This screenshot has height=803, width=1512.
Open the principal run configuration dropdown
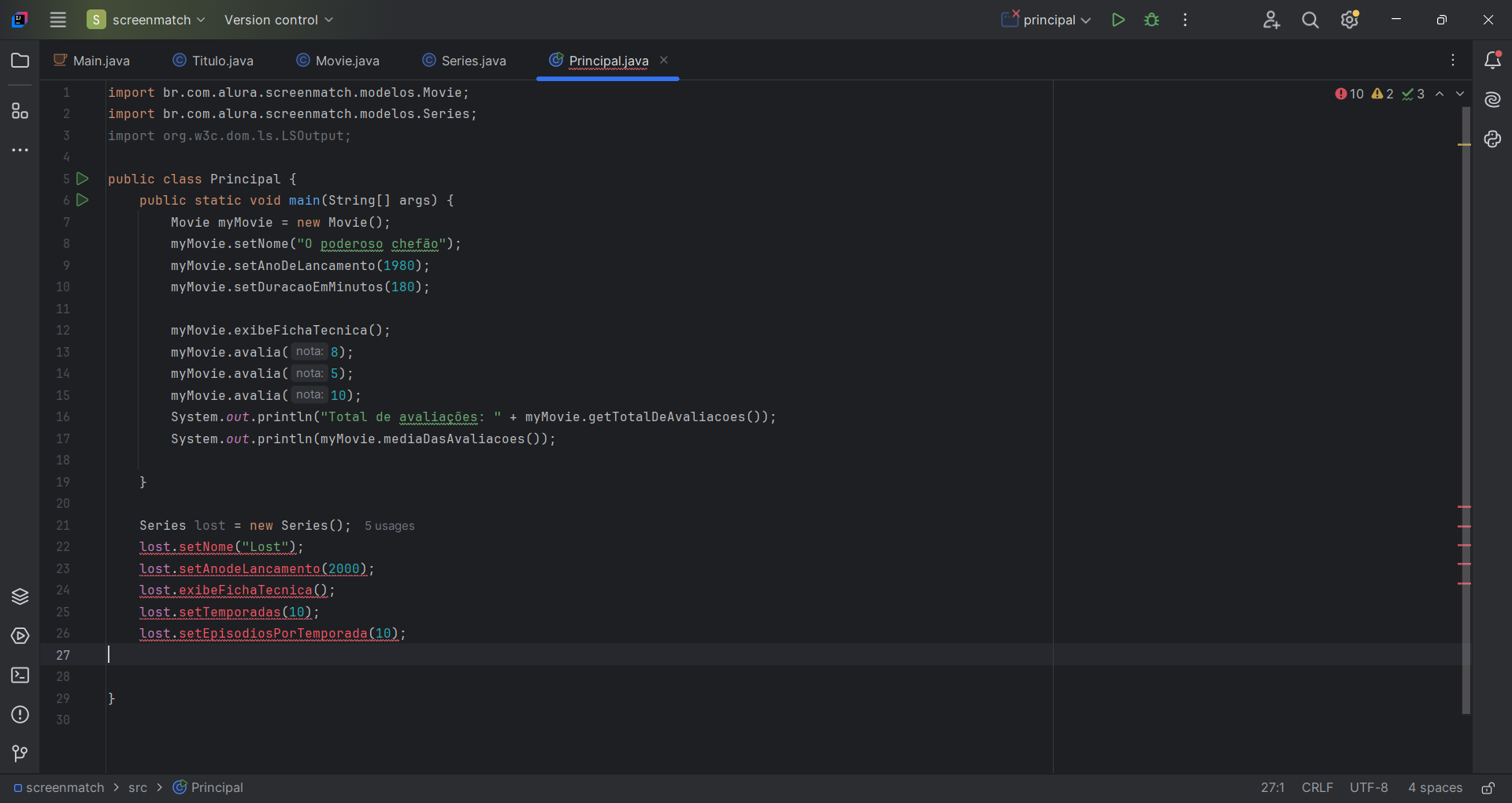coord(1047,20)
